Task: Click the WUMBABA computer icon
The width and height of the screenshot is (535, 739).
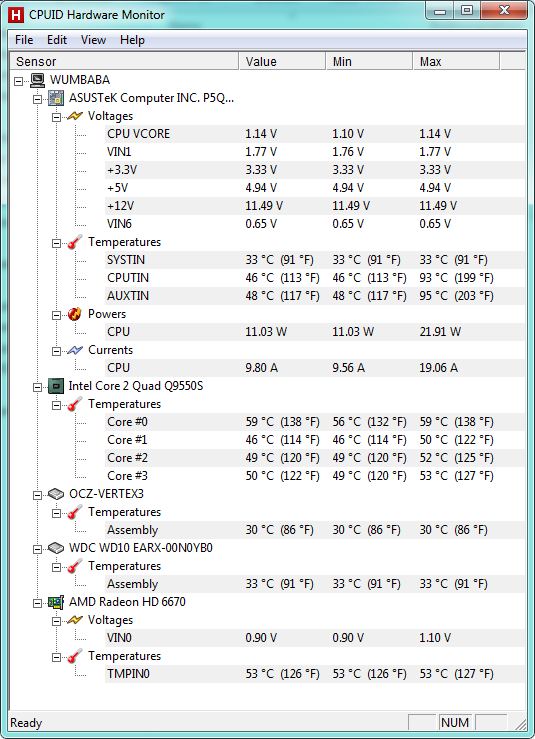Action: point(37,80)
